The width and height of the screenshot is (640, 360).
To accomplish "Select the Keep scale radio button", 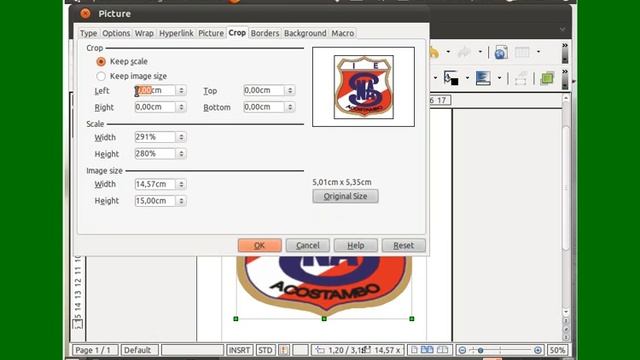I will 101,62.
